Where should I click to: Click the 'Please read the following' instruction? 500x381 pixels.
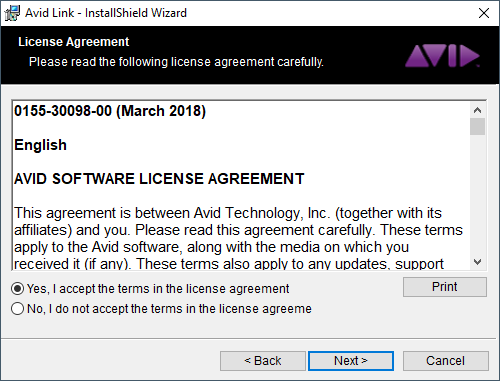click(x=176, y=62)
